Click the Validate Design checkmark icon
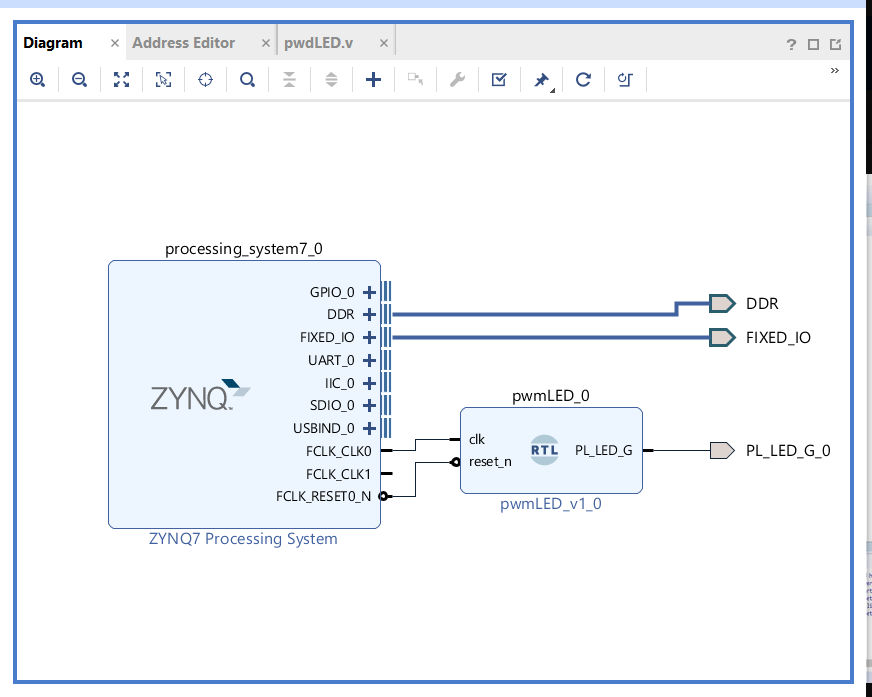The width and height of the screenshot is (872, 697). [499, 80]
